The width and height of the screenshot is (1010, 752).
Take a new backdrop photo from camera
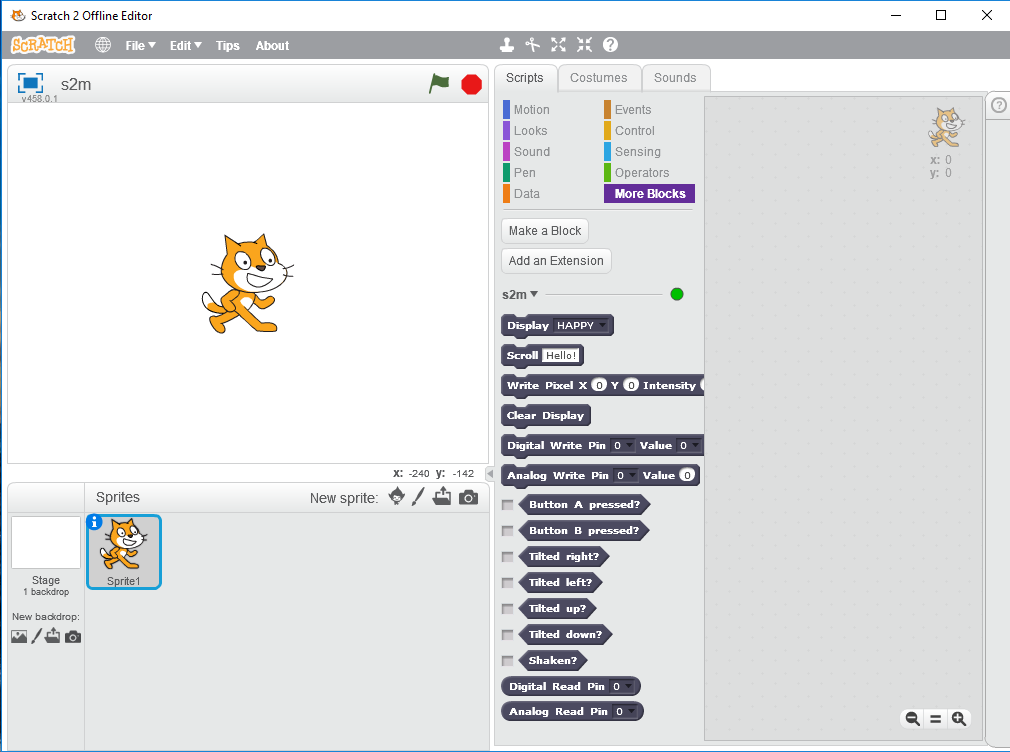(x=73, y=637)
